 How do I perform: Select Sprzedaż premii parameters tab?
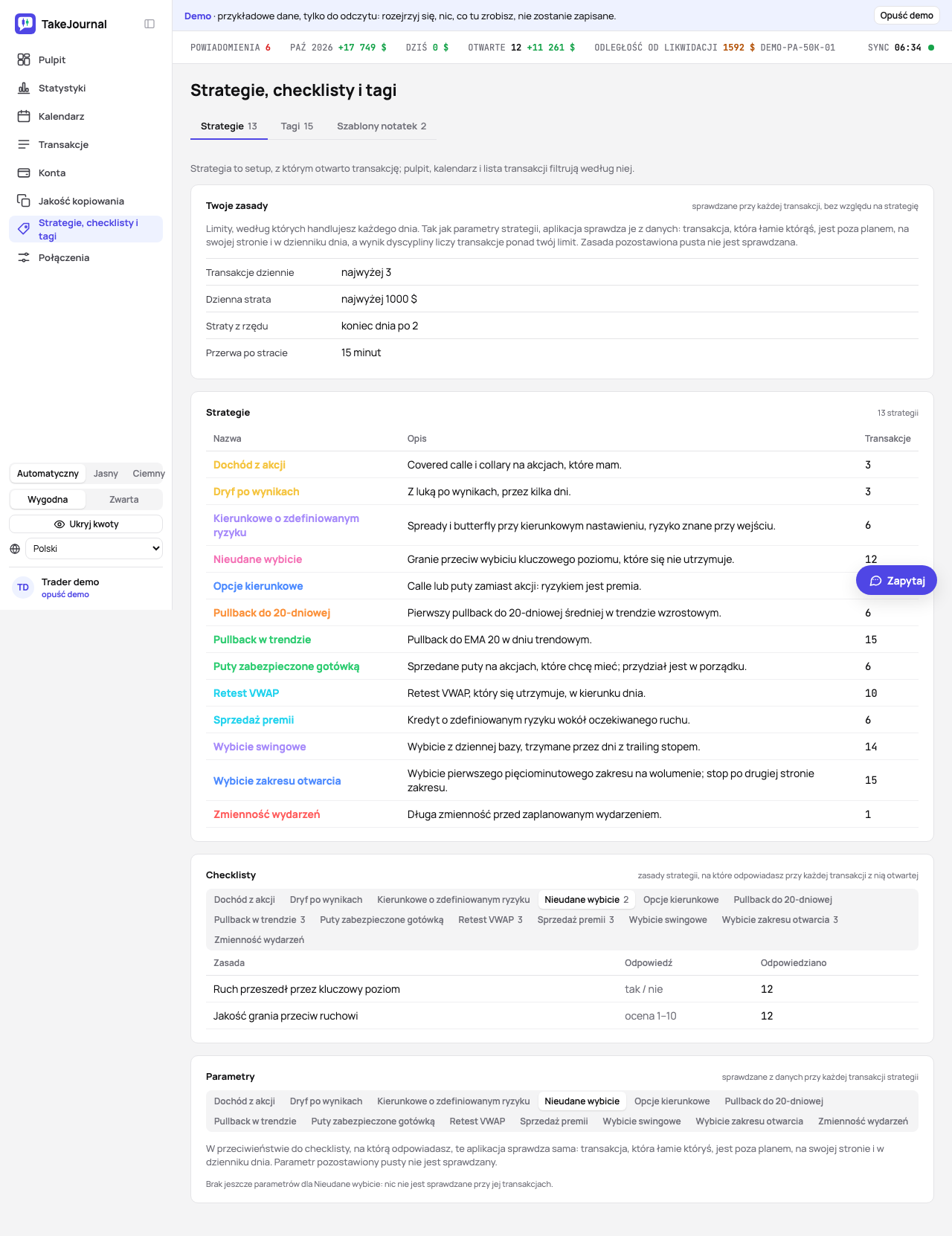554,1121
